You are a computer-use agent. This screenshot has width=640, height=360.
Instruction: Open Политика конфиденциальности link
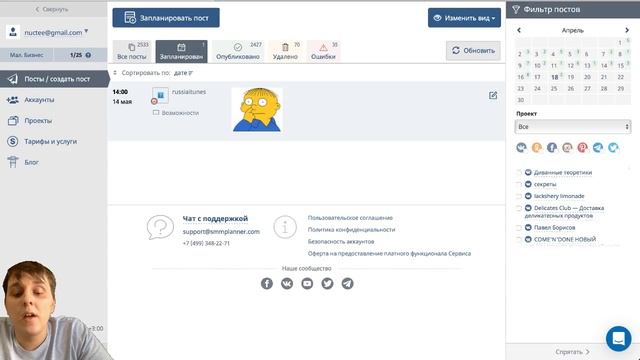coord(351,230)
